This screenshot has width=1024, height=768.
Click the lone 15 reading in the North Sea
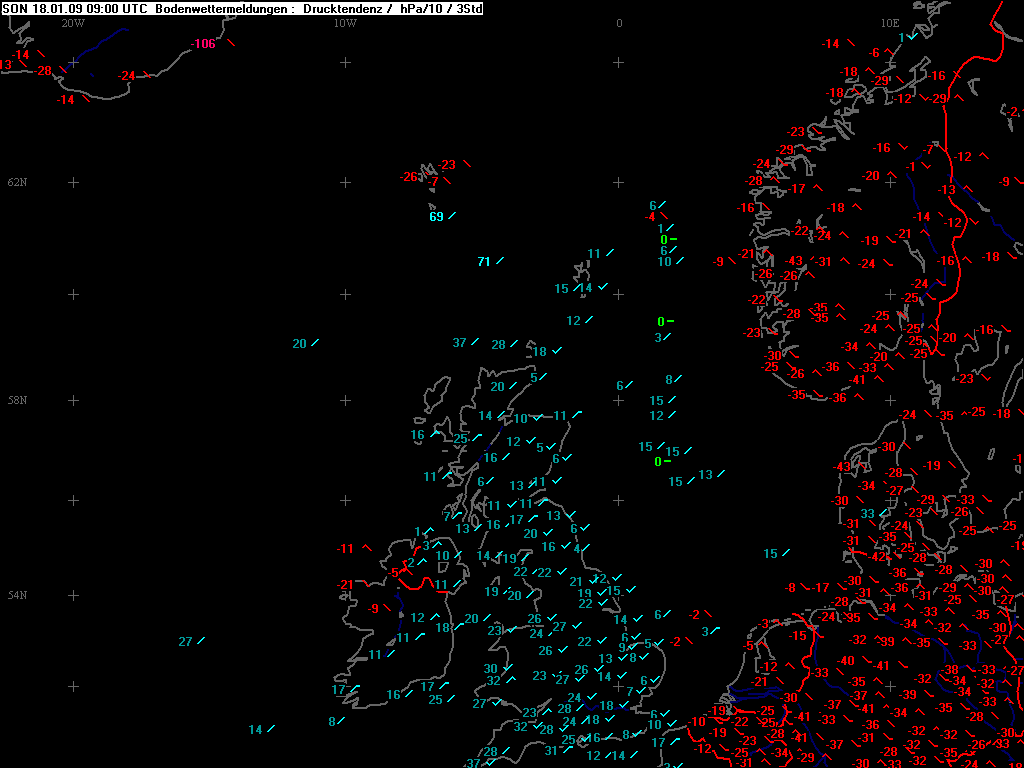coord(771,554)
